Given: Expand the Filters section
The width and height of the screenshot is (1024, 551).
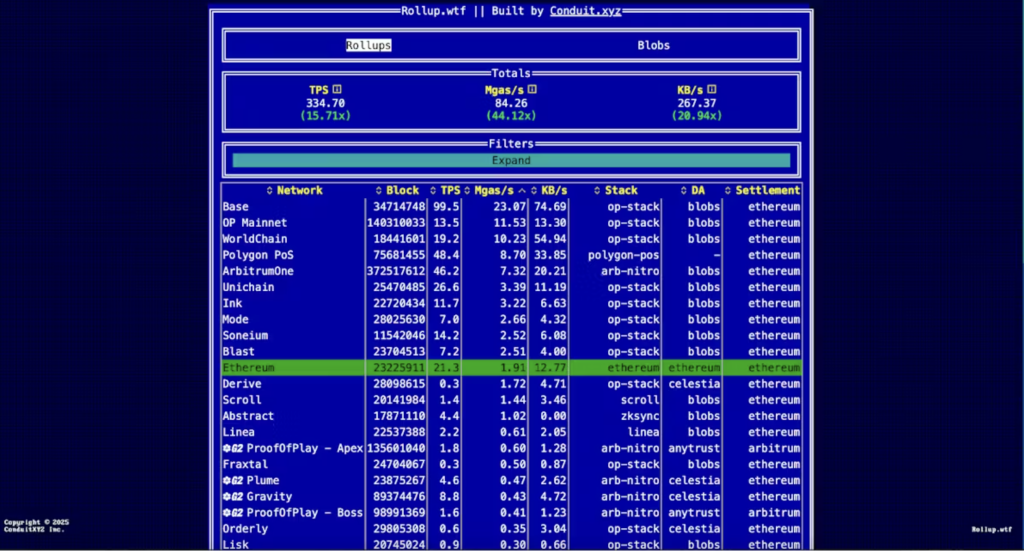Looking at the screenshot, I should click(511, 160).
